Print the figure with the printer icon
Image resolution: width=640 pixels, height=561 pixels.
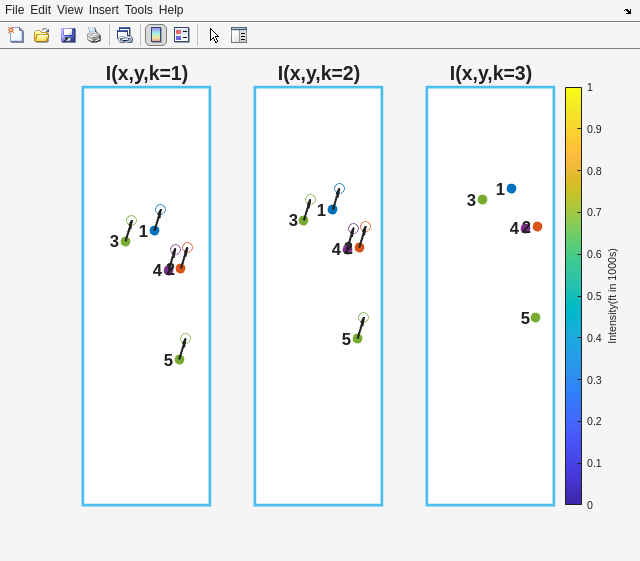(93, 35)
